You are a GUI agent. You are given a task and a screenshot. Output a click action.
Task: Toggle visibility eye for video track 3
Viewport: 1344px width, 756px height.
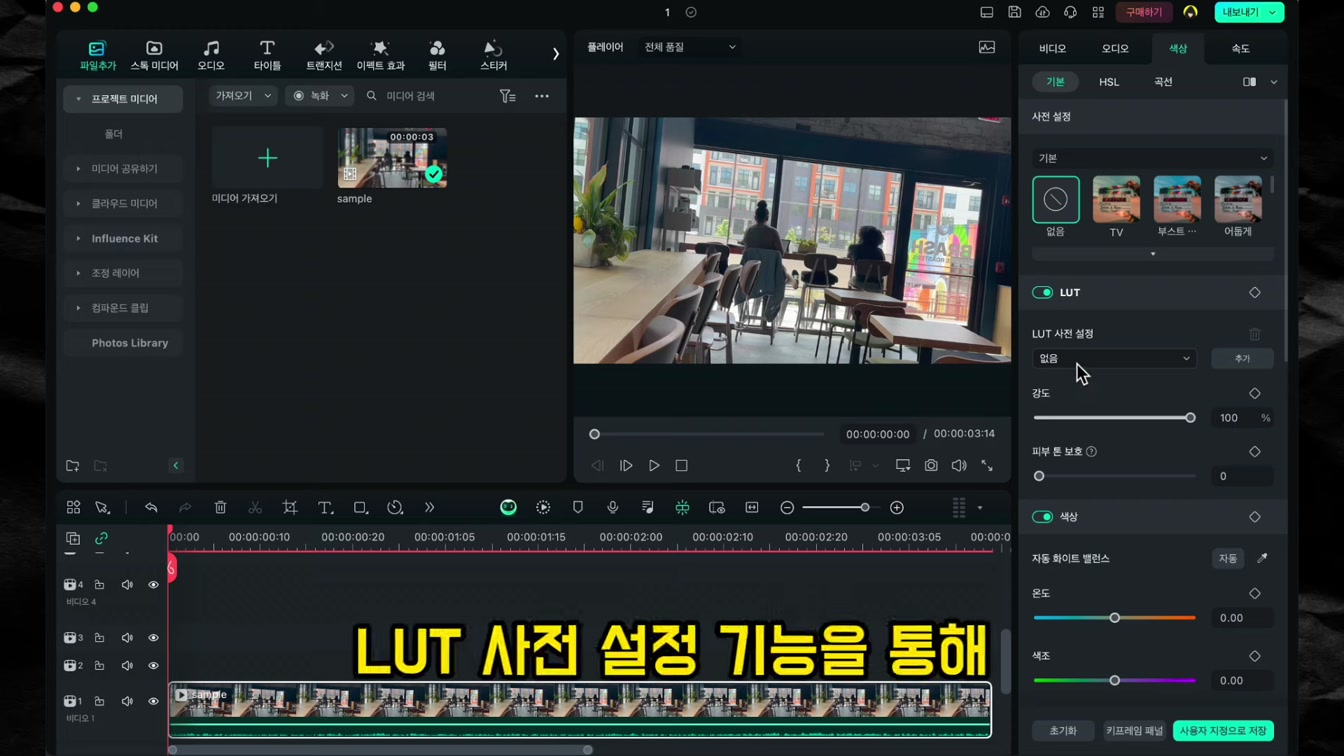click(153, 638)
